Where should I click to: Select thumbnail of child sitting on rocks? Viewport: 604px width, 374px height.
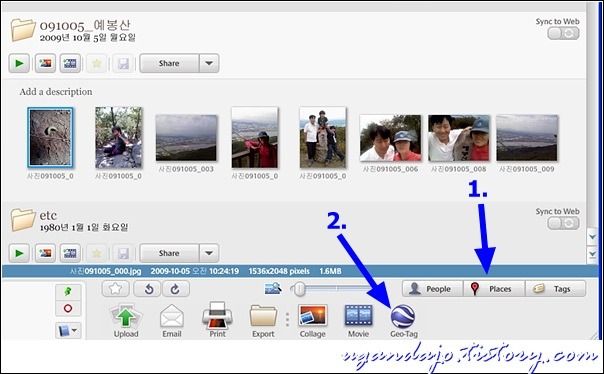[119, 138]
